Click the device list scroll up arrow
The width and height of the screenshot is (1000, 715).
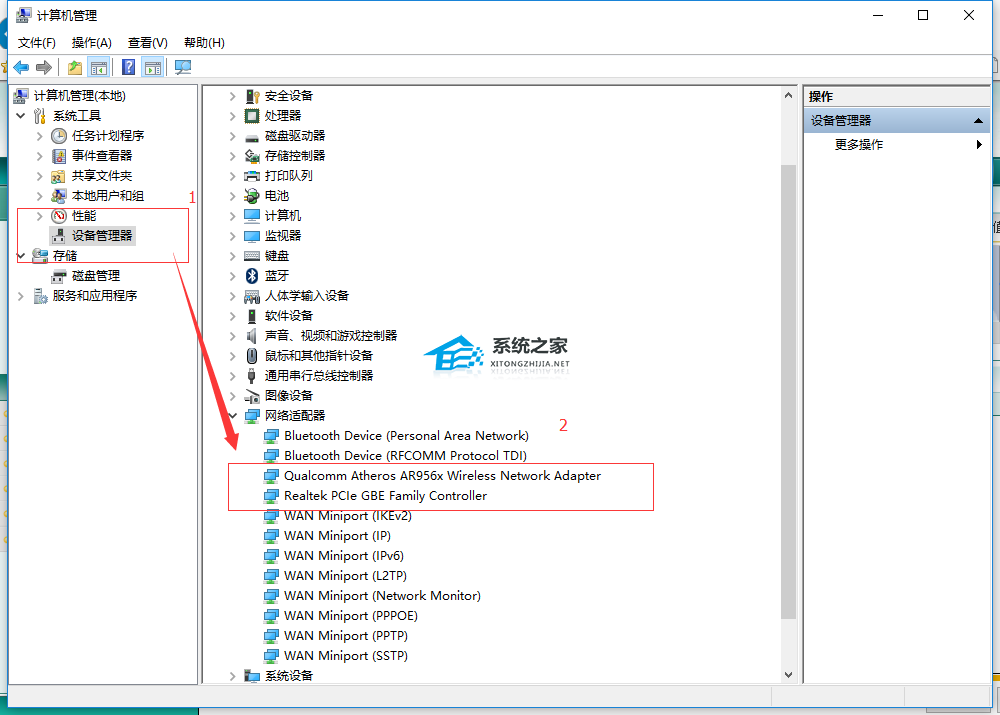tap(788, 96)
